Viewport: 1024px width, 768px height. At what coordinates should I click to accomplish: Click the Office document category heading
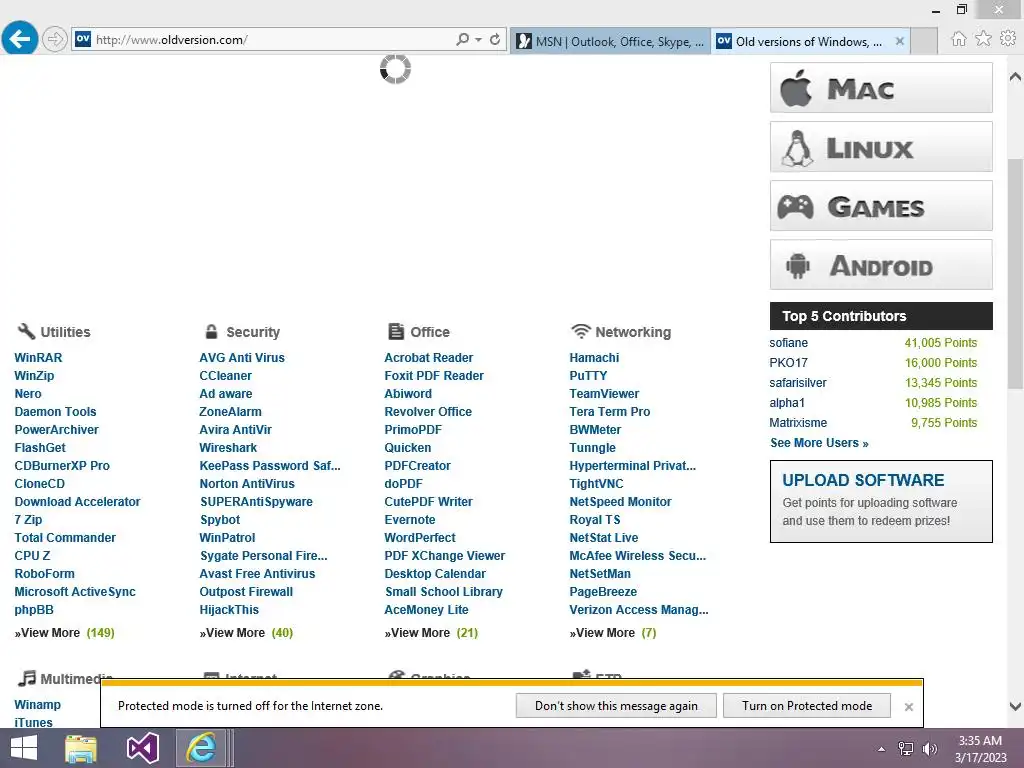pyautogui.click(x=419, y=332)
